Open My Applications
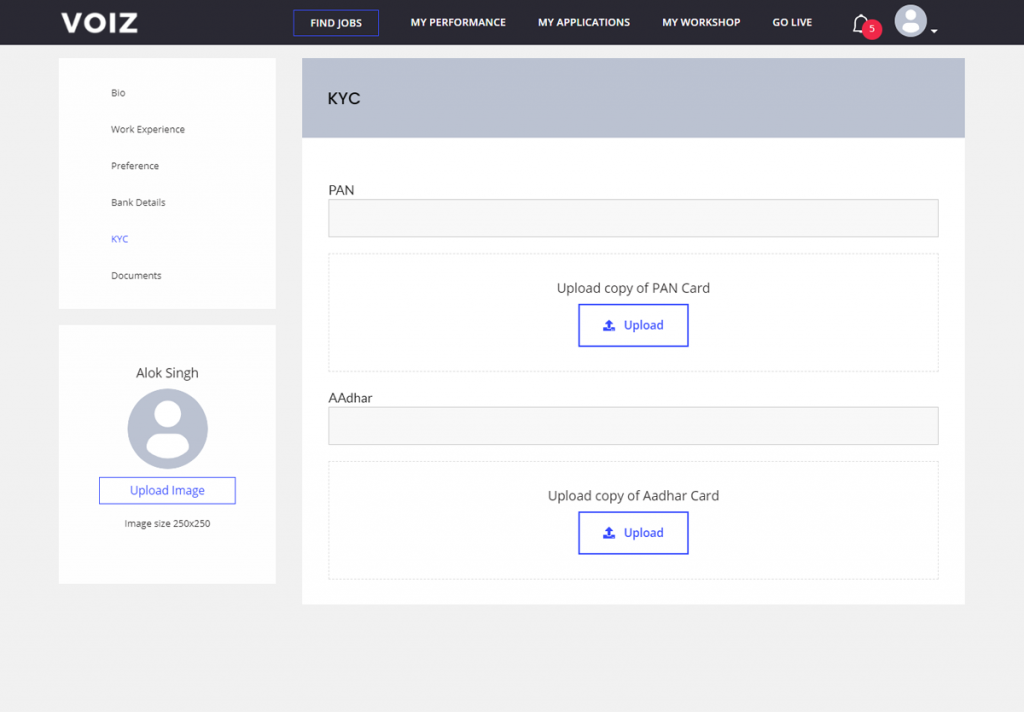The width and height of the screenshot is (1024, 712). [584, 22]
